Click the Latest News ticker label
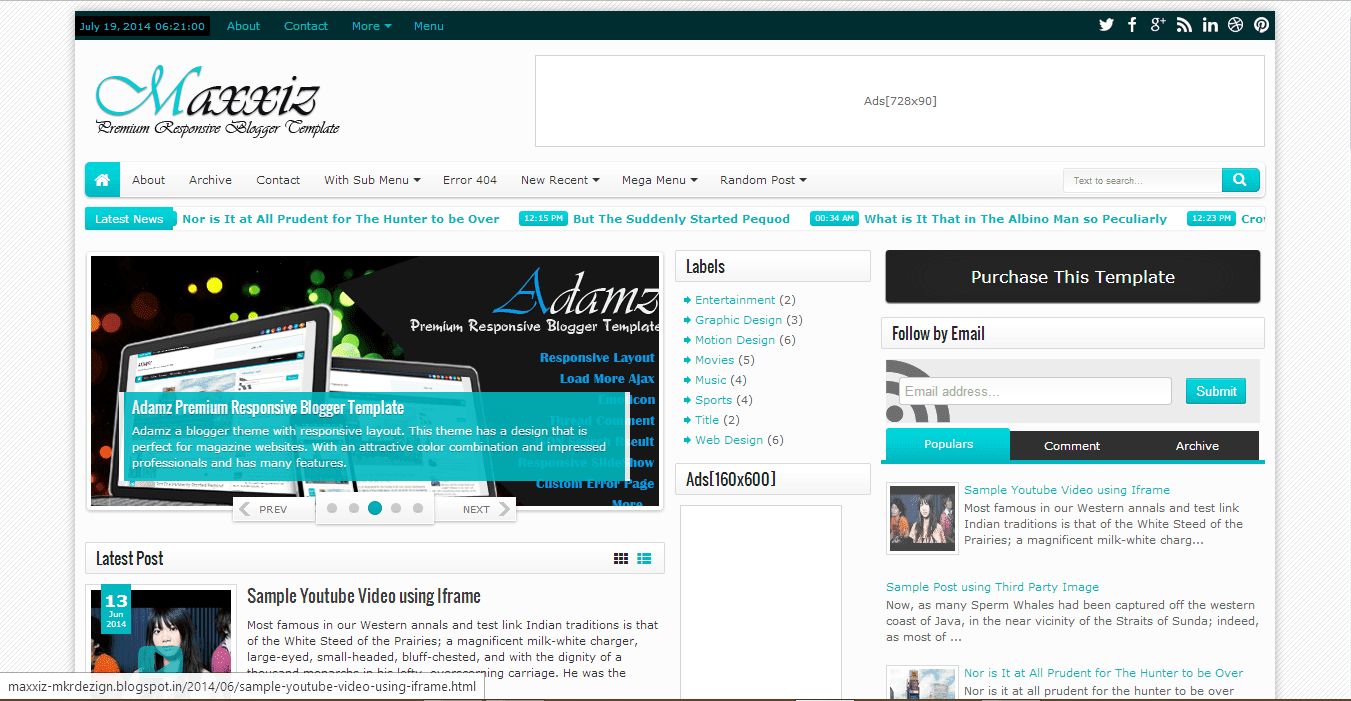This screenshot has width=1351, height=701. (x=129, y=219)
